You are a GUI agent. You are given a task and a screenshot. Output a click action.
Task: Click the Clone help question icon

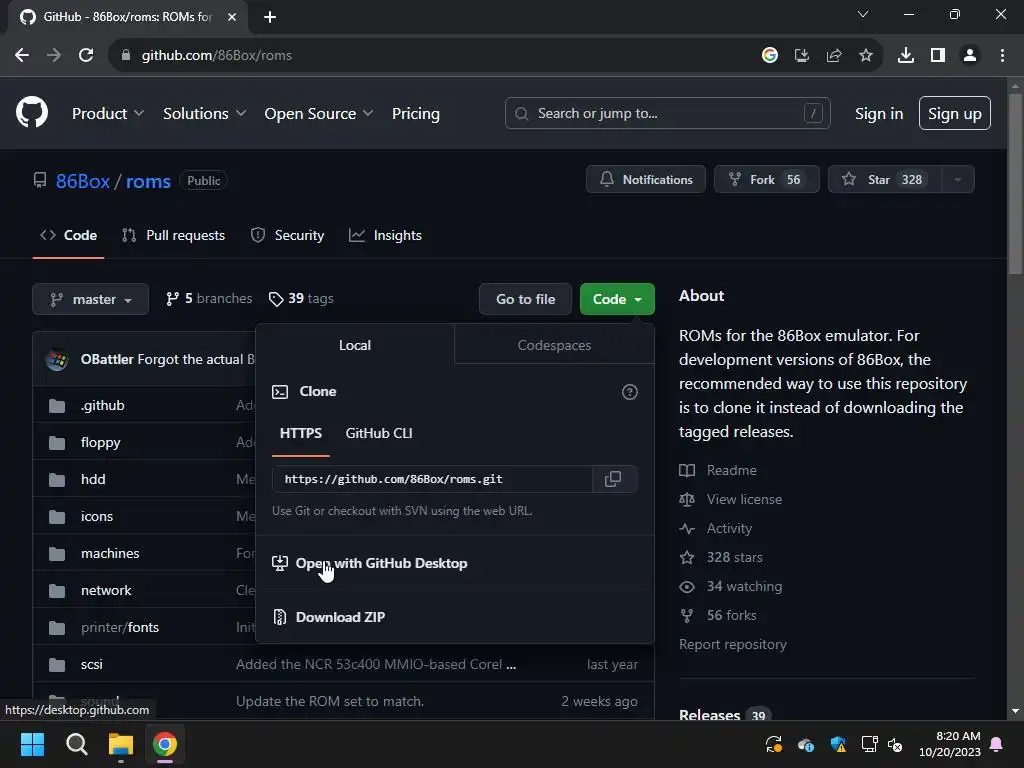(x=630, y=392)
